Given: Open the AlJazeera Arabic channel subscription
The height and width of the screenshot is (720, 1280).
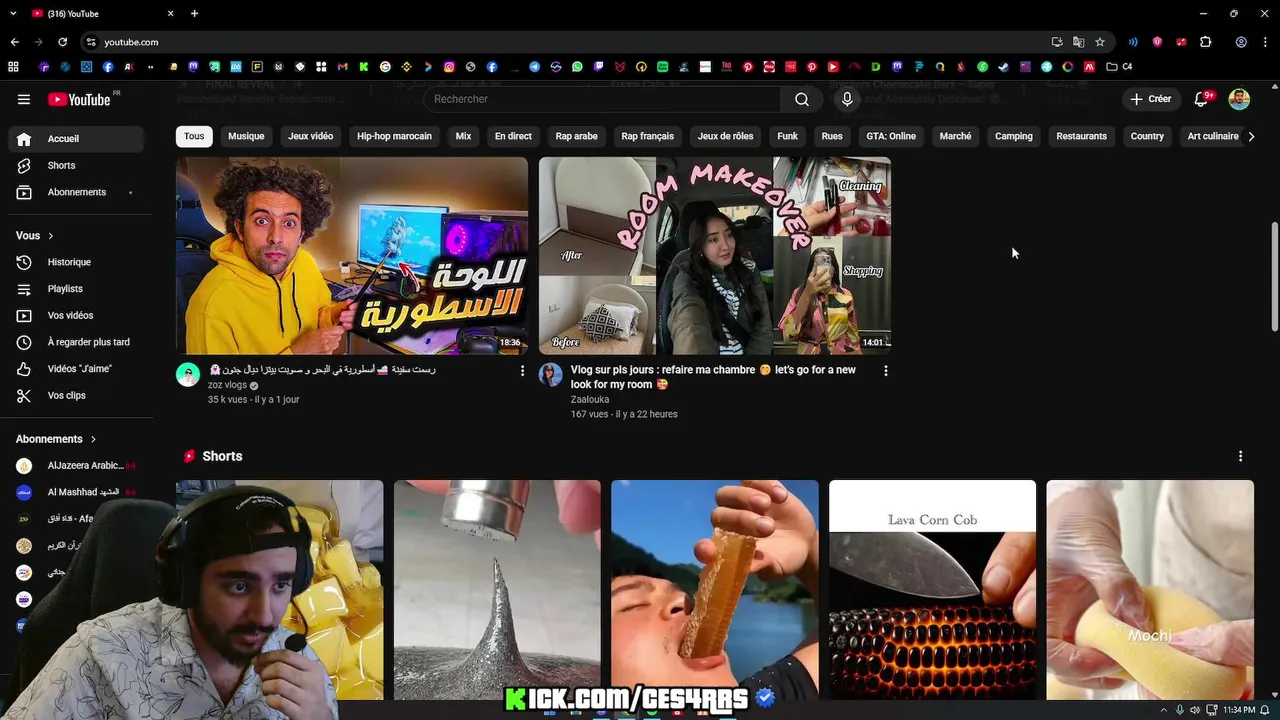Looking at the screenshot, I should click(76, 465).
